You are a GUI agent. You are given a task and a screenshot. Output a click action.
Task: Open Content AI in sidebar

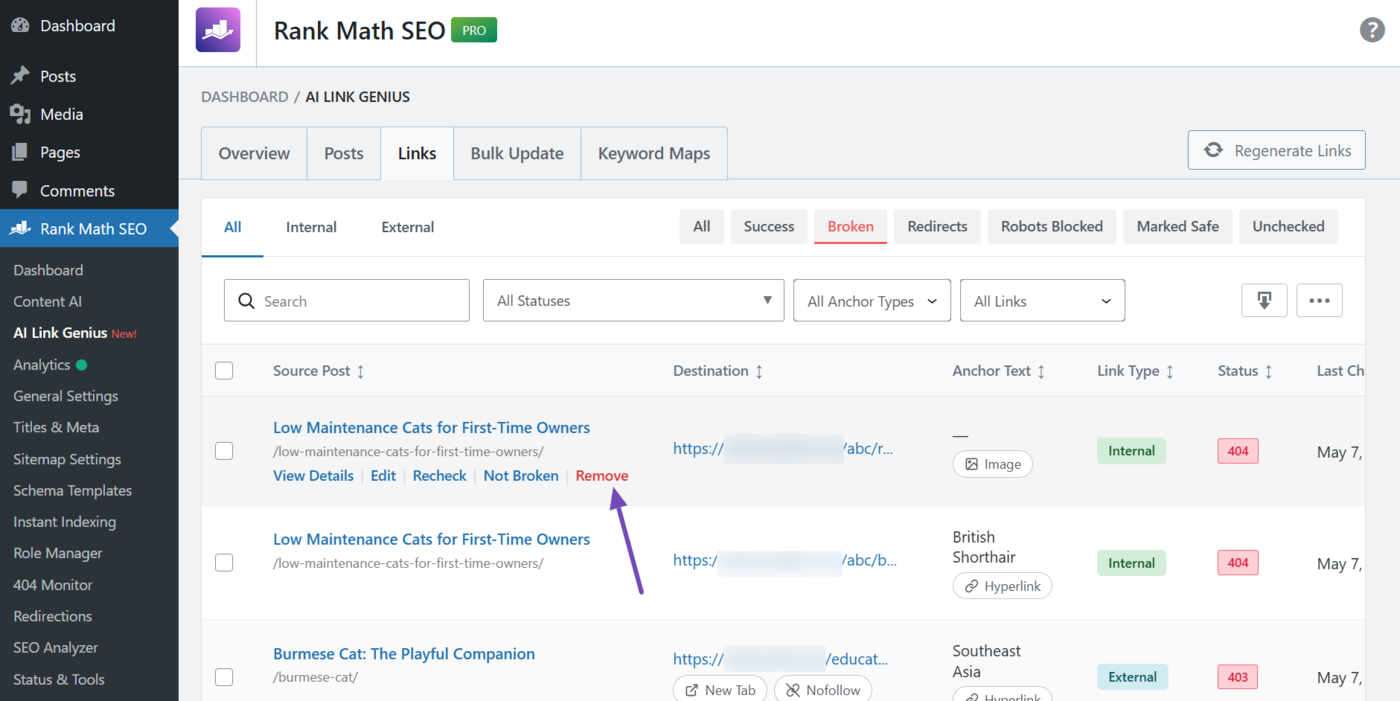click(47, 302)
